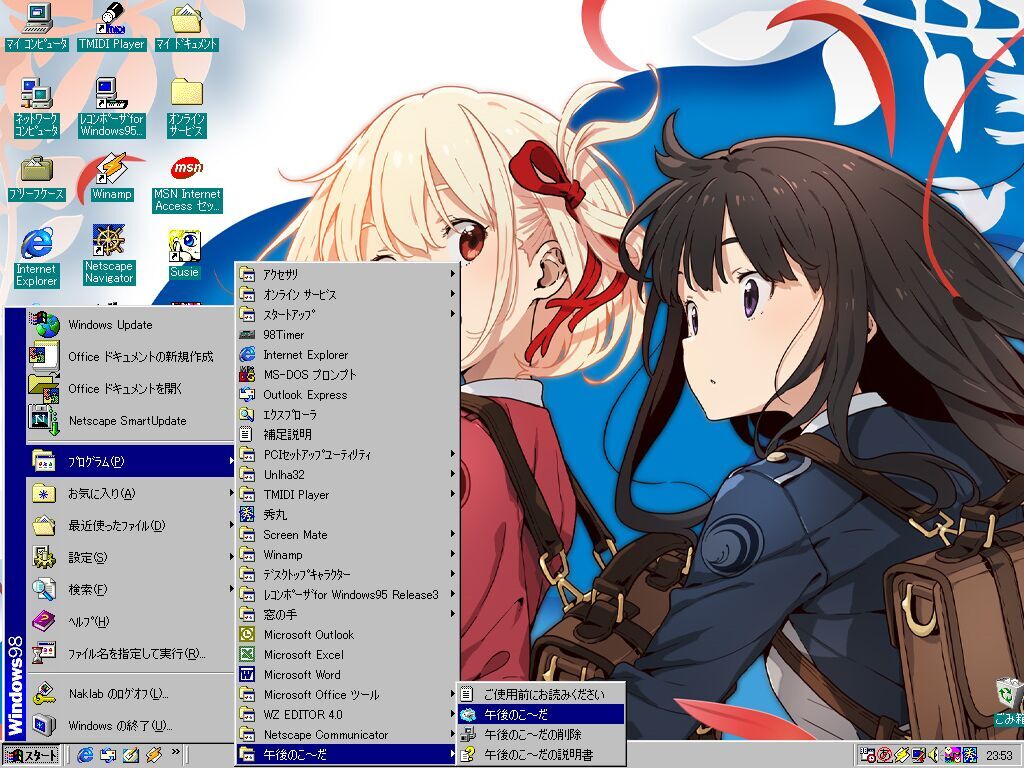Open Netscape SmartUpdate in Start menu
Image resolution: width=1024 pixels, height=768 pixels.
pos(131,421)
